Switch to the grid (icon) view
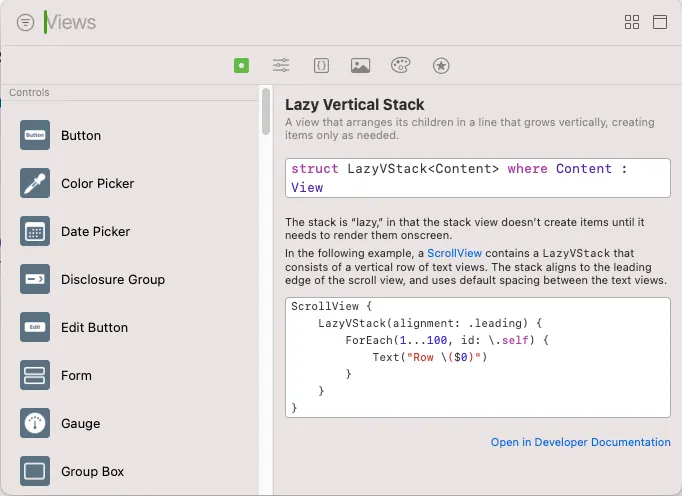The width and height of the screenshot is (682, 496). 632,22
